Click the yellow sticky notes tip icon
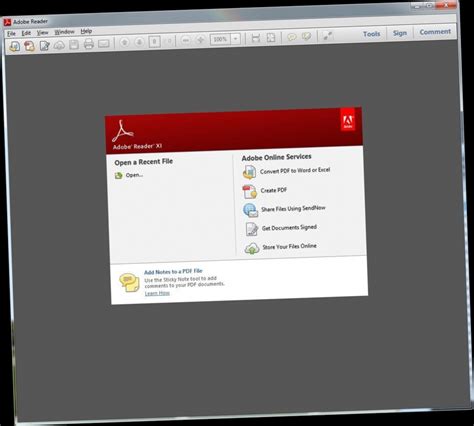The height and width of the screenshot is (426, 474). (x=129, y=283)
